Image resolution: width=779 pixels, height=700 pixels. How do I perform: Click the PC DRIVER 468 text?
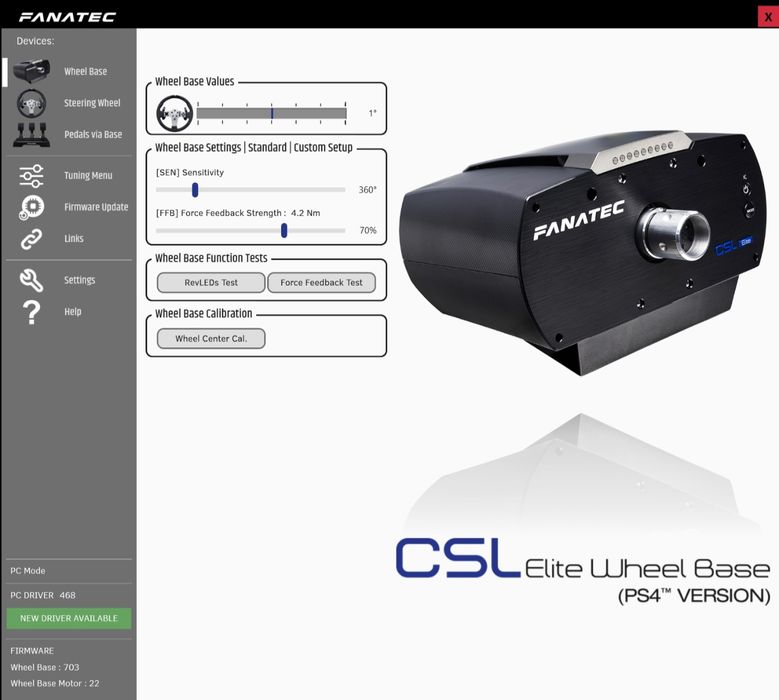(x=43, y=595)
